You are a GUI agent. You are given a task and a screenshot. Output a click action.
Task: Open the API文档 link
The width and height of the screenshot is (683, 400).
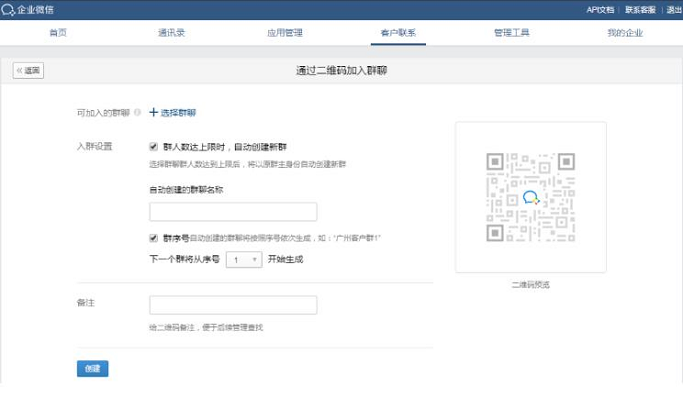coord(601,10)
